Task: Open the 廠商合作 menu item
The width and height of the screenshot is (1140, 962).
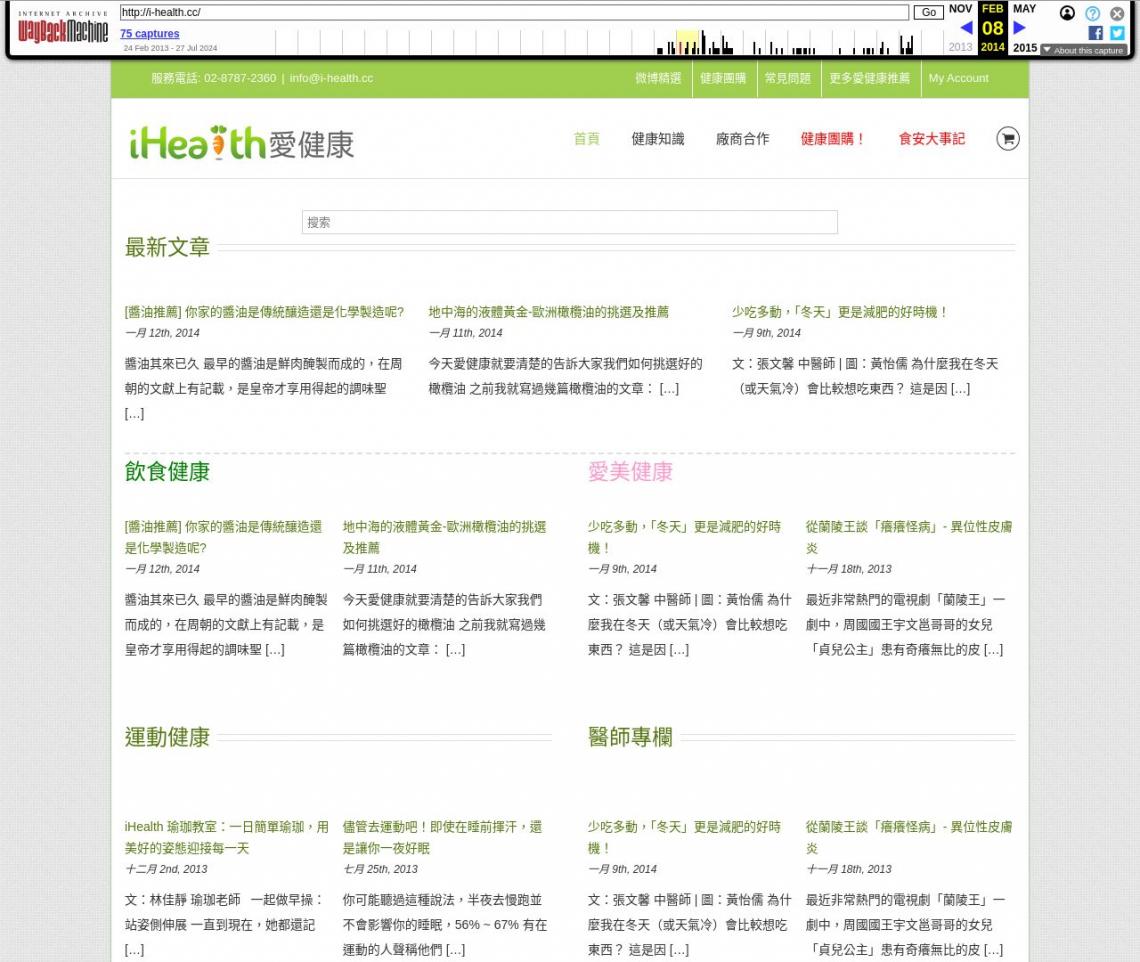Action: tap(742, 139)
